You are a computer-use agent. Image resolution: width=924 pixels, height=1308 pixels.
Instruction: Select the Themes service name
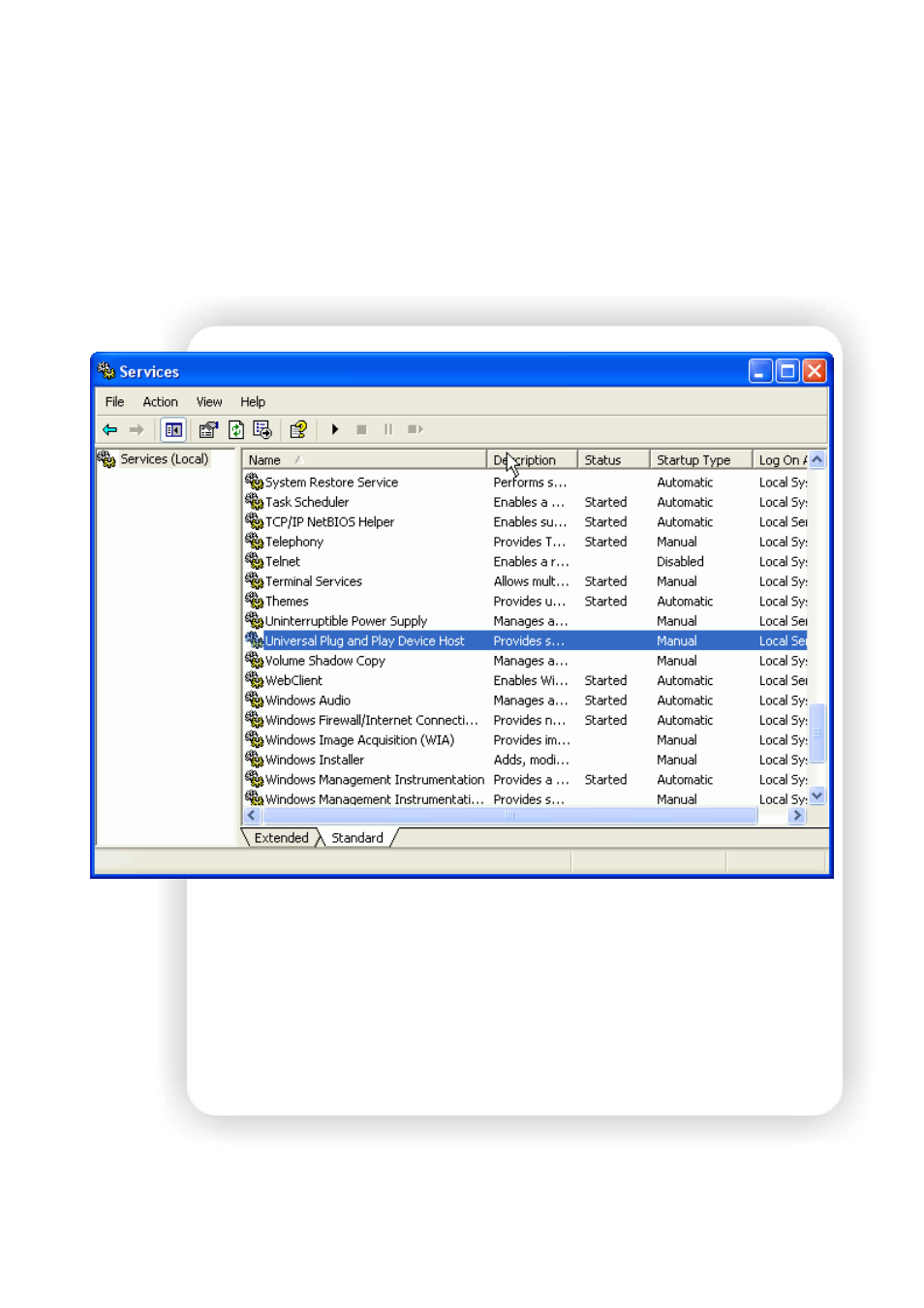[287, 601]
